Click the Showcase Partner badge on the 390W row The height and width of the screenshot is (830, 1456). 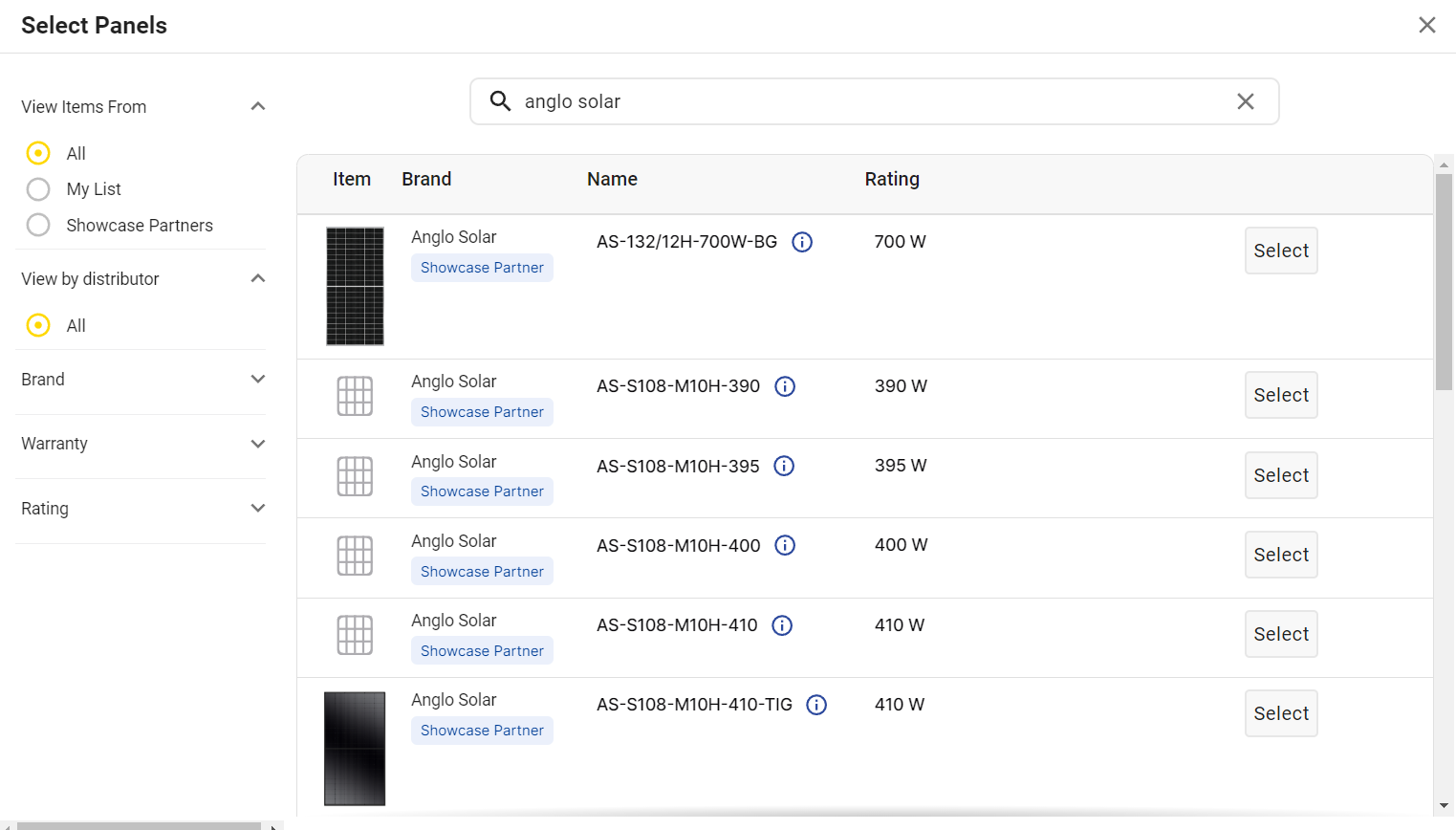click(x=482, y=411)
